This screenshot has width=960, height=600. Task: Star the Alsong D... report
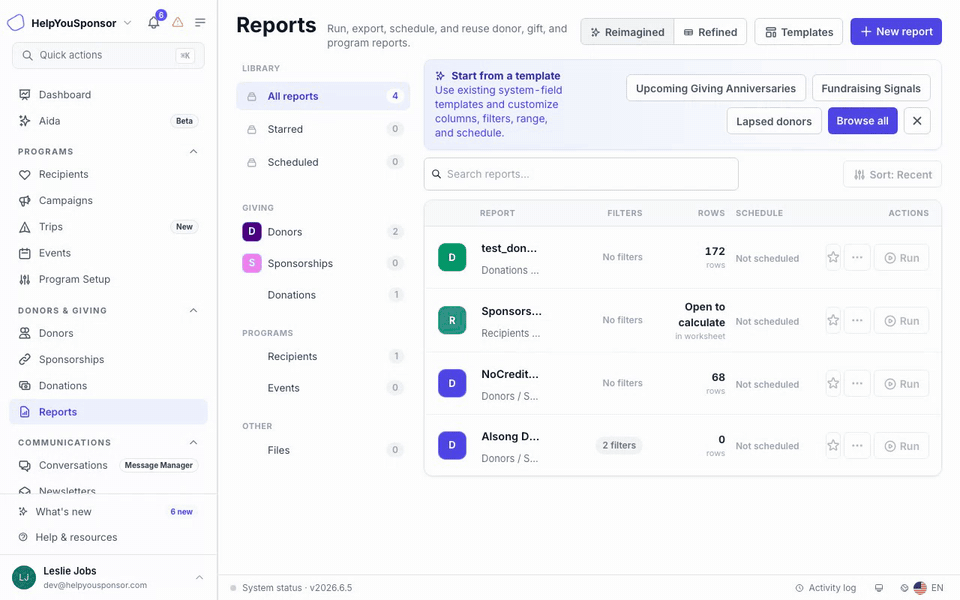tap(833, 446)
